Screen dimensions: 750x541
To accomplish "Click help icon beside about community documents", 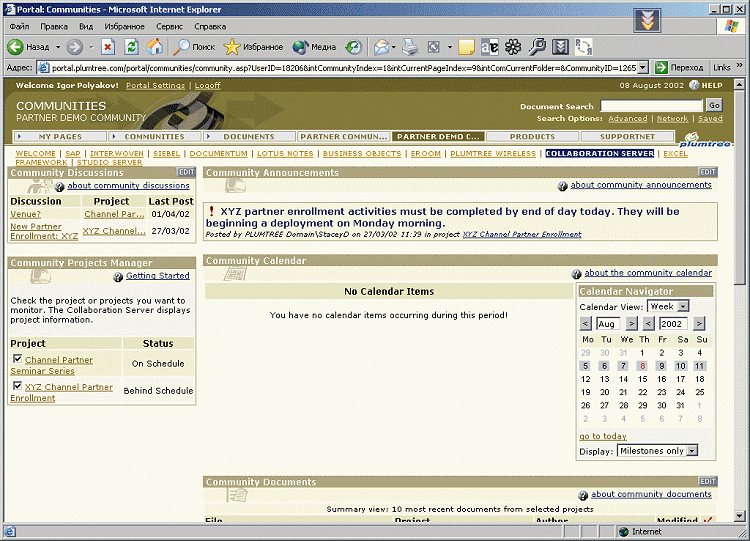I will tap(583, 495).
